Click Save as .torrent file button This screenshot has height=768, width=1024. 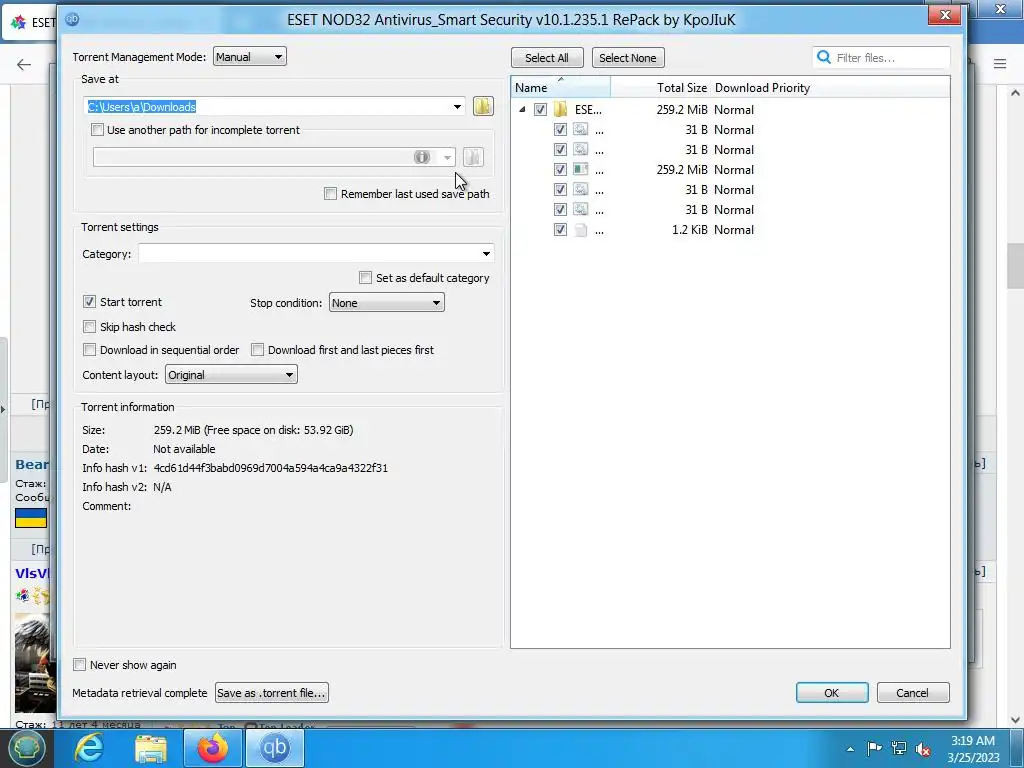tap(272, 693)
